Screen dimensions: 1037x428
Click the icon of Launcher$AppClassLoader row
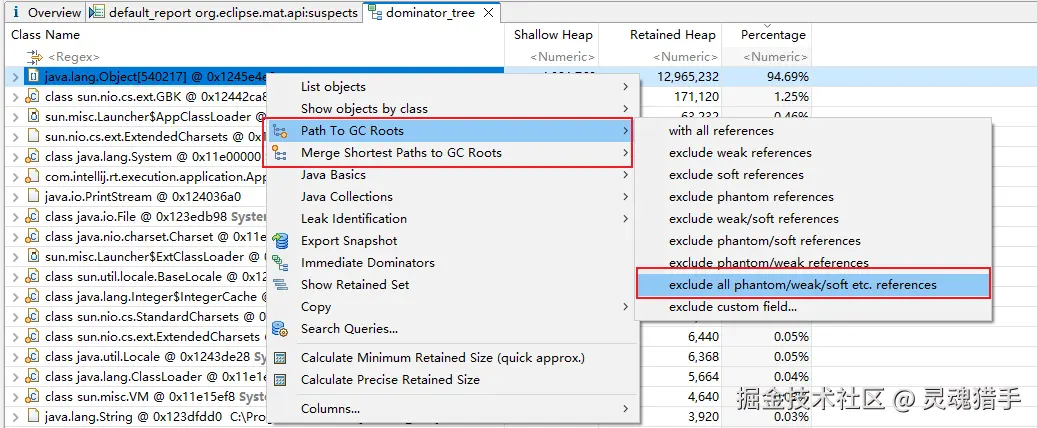coord(33,117)
